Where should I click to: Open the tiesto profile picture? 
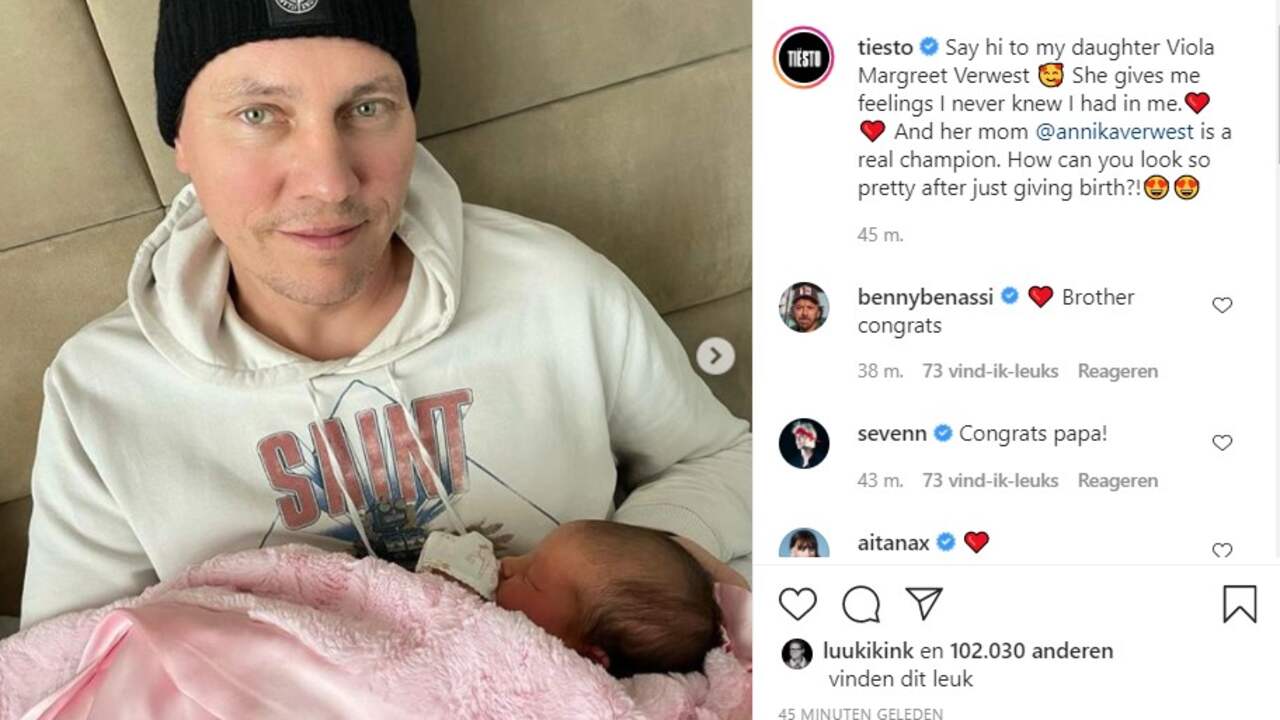[x=804, y=57]
